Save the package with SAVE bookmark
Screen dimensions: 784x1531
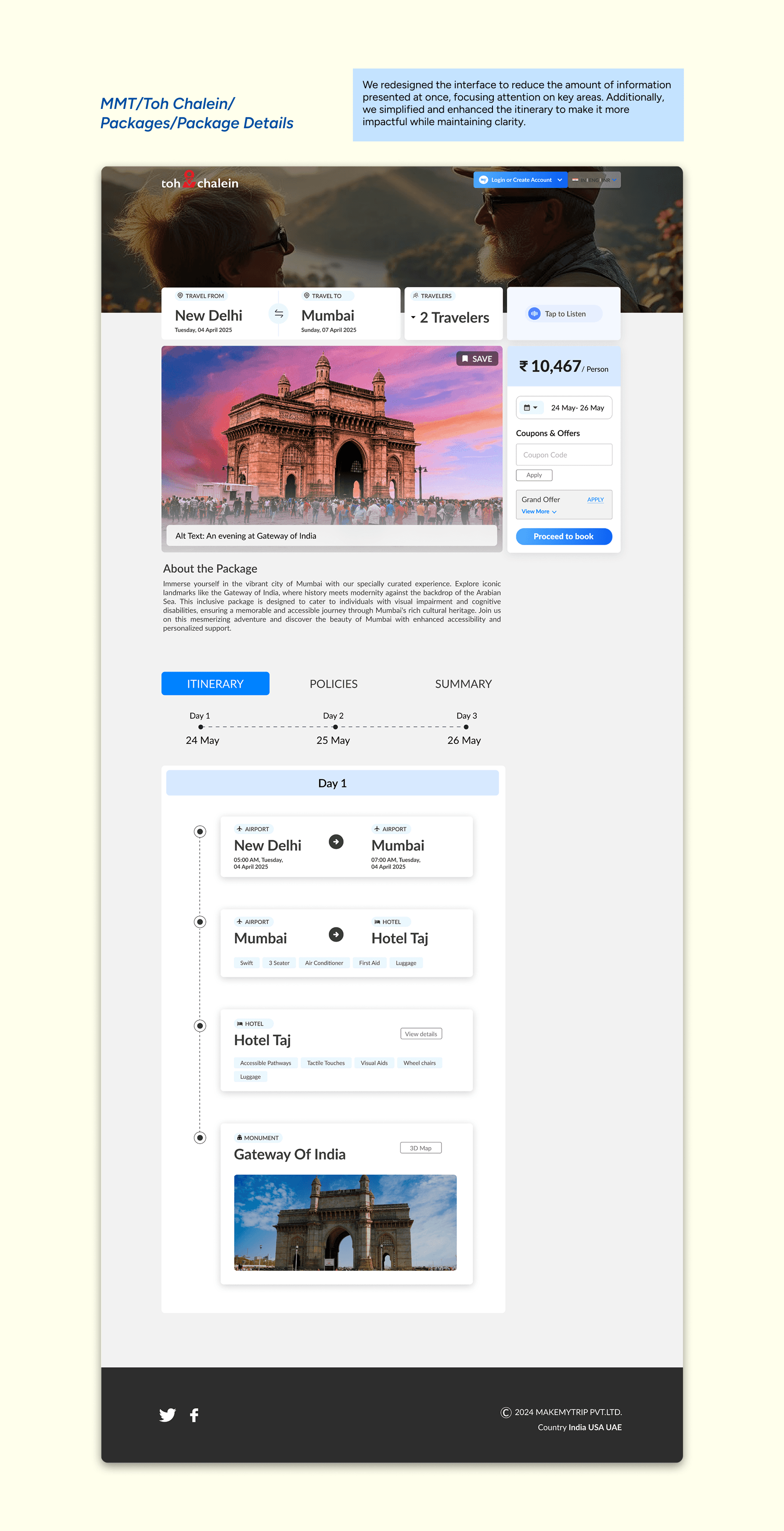click(x=477, y=359)
